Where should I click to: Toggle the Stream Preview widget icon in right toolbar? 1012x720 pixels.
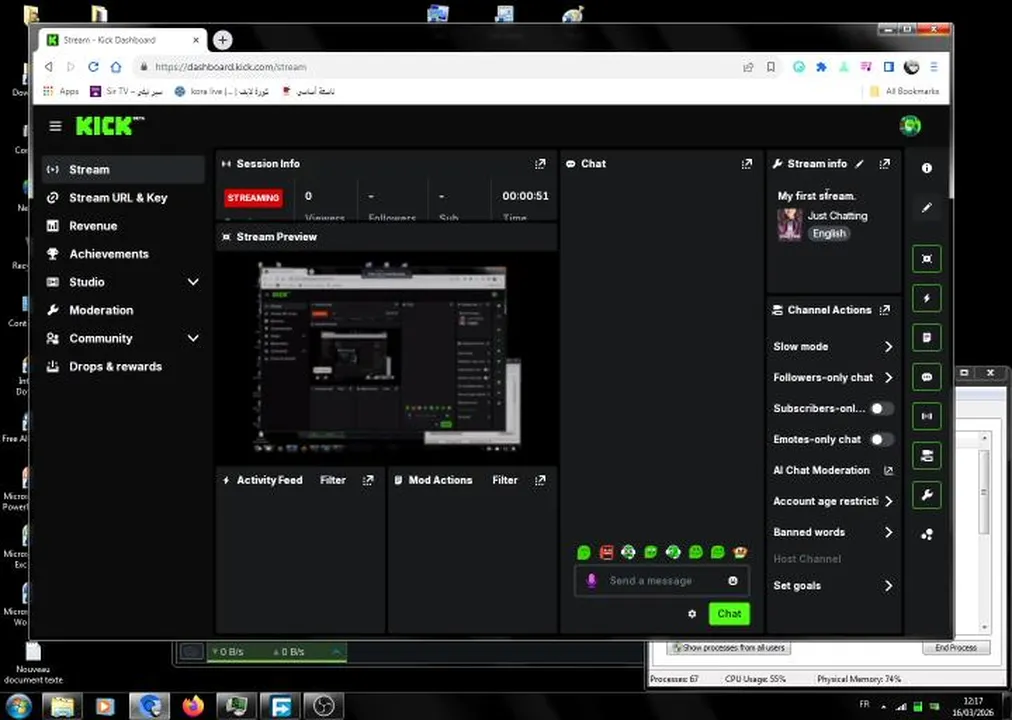(927, 259)
